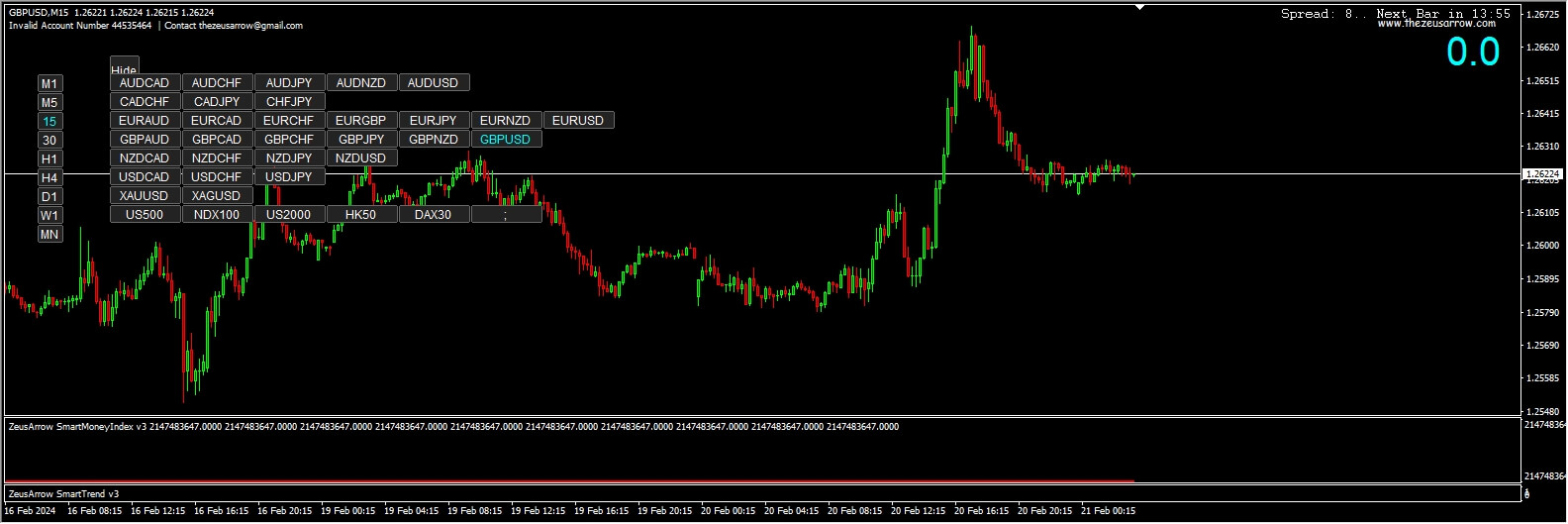Load the NDX100 index

217,215
